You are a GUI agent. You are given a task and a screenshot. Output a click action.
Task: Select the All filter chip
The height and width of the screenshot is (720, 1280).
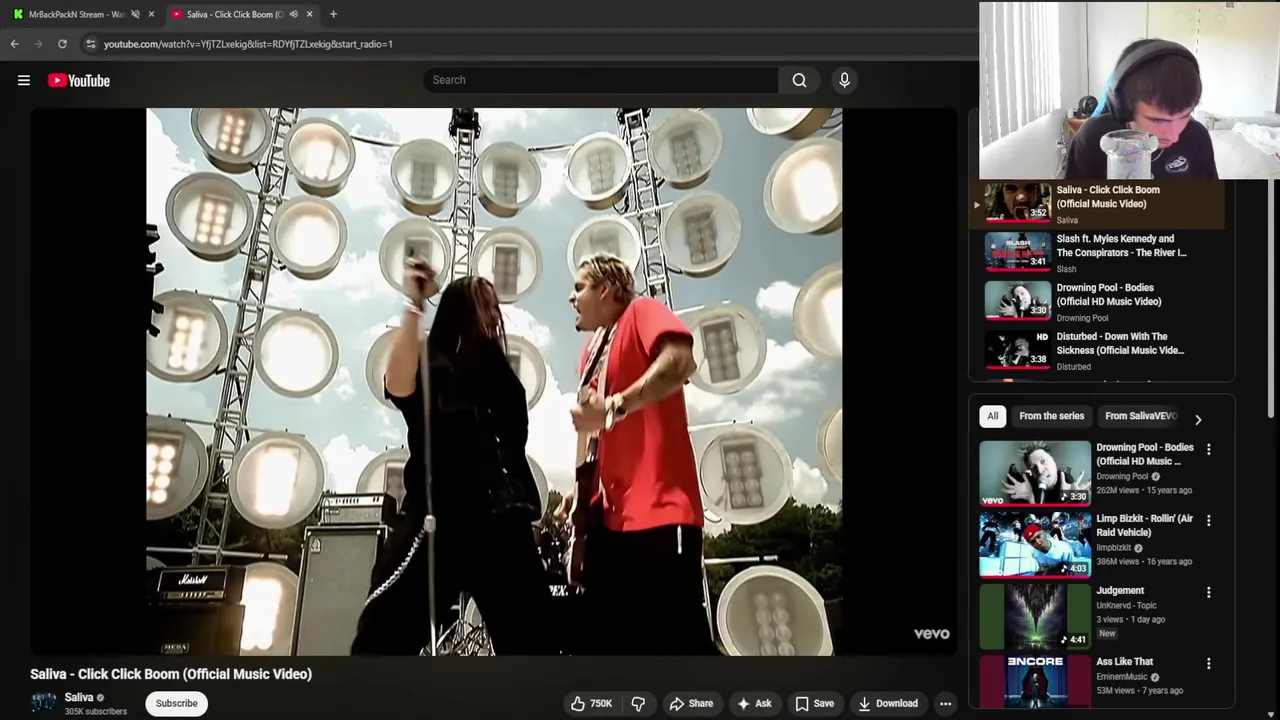click(x=993, y=416)
